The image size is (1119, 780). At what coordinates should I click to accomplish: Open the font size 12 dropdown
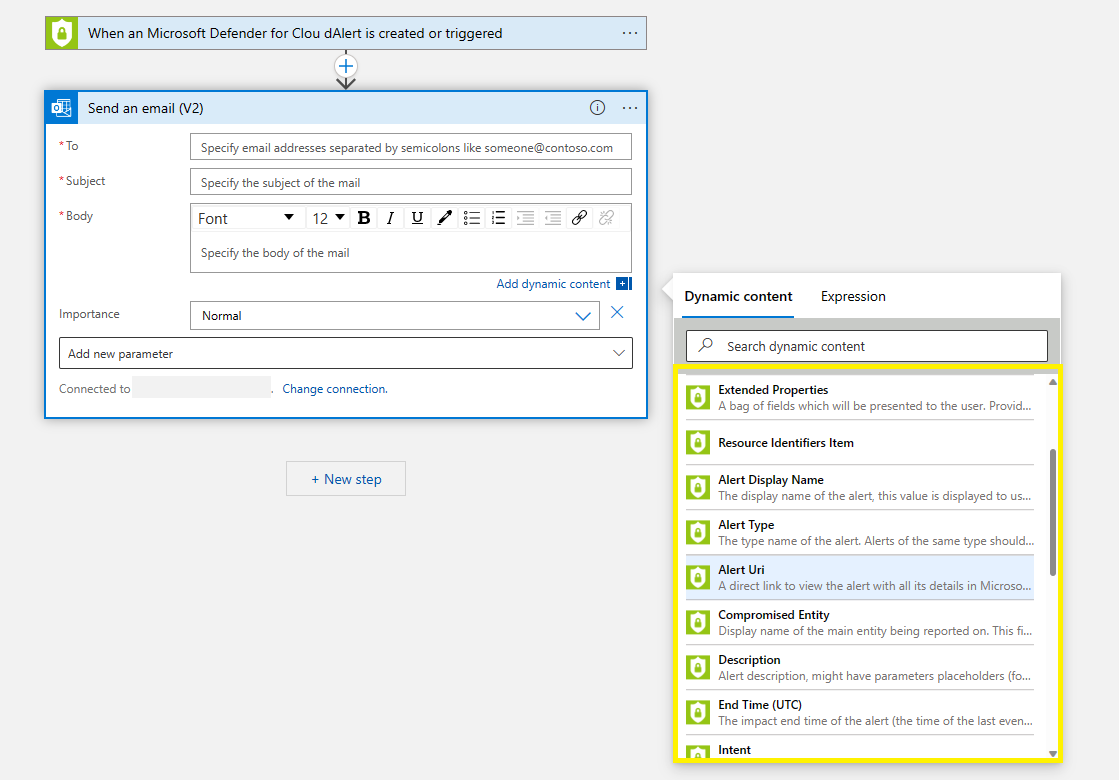click(x=327, y=217)
